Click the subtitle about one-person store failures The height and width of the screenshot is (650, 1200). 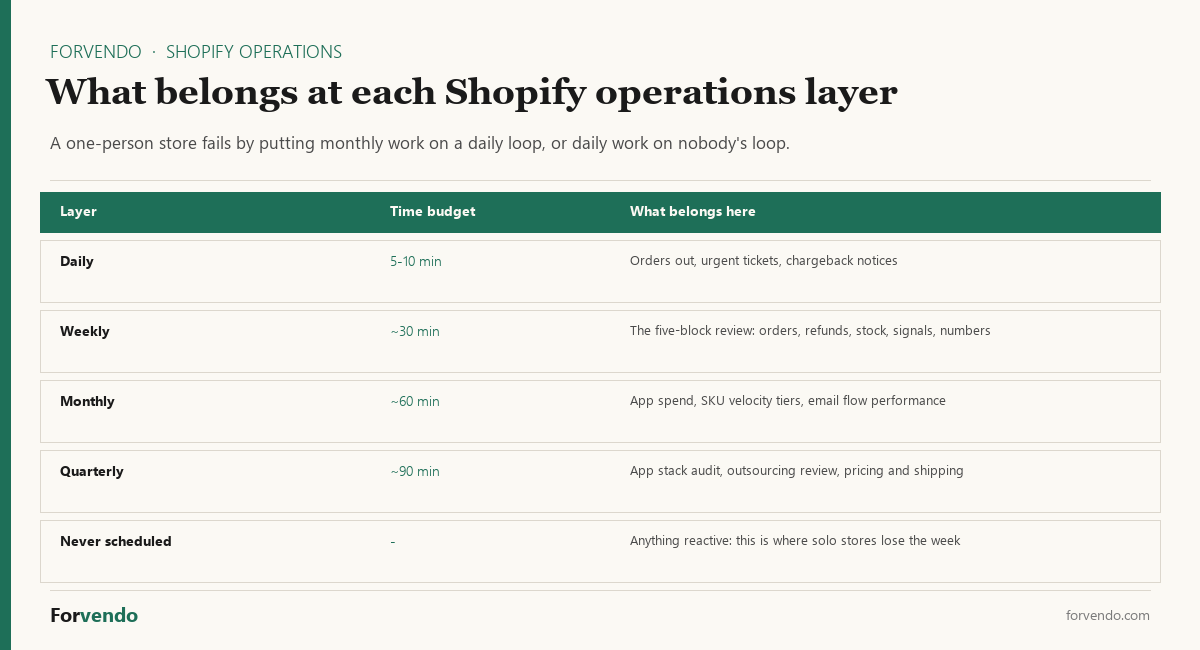(x=420, y=143)
